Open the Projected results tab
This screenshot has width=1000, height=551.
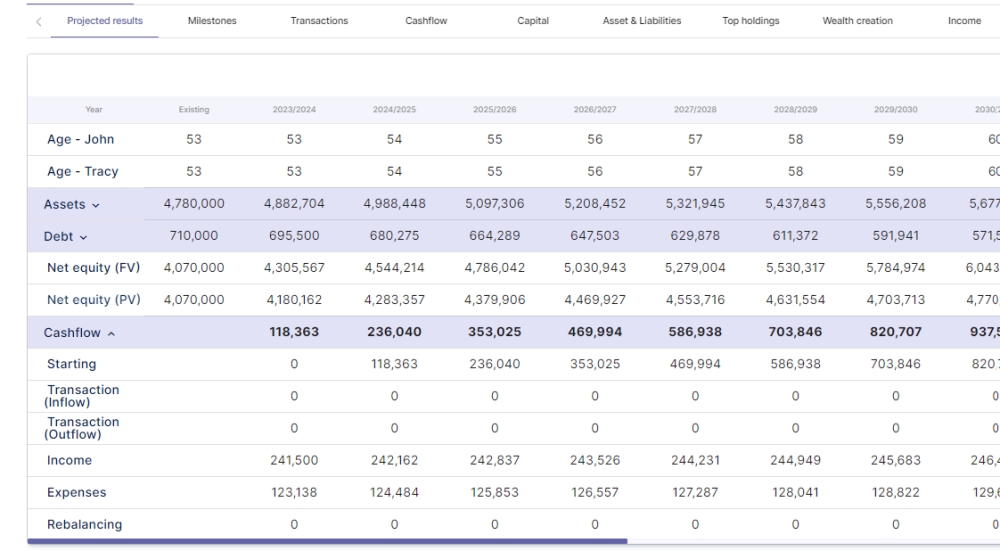point(105,21)
